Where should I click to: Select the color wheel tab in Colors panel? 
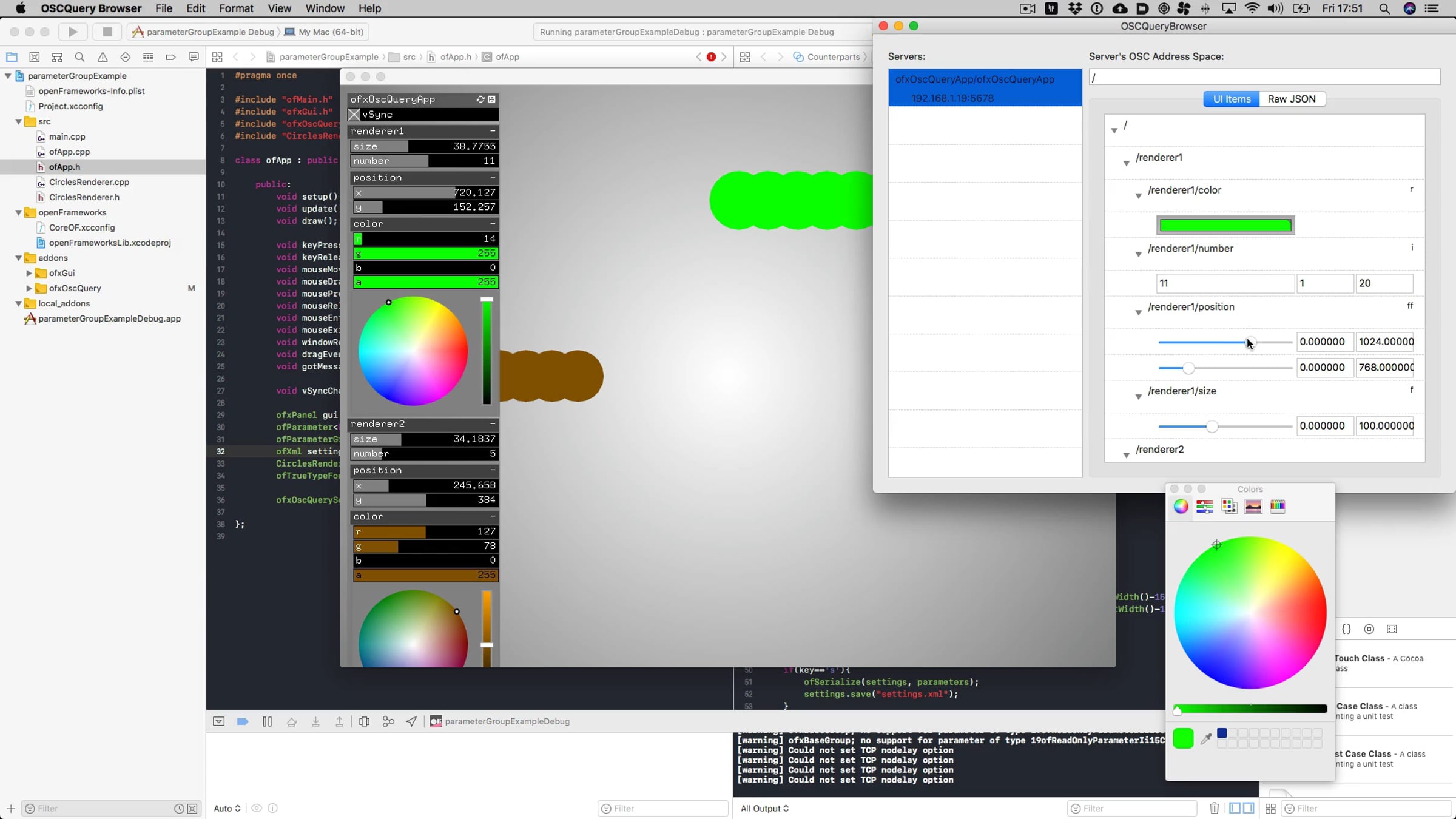point(1181,507)
